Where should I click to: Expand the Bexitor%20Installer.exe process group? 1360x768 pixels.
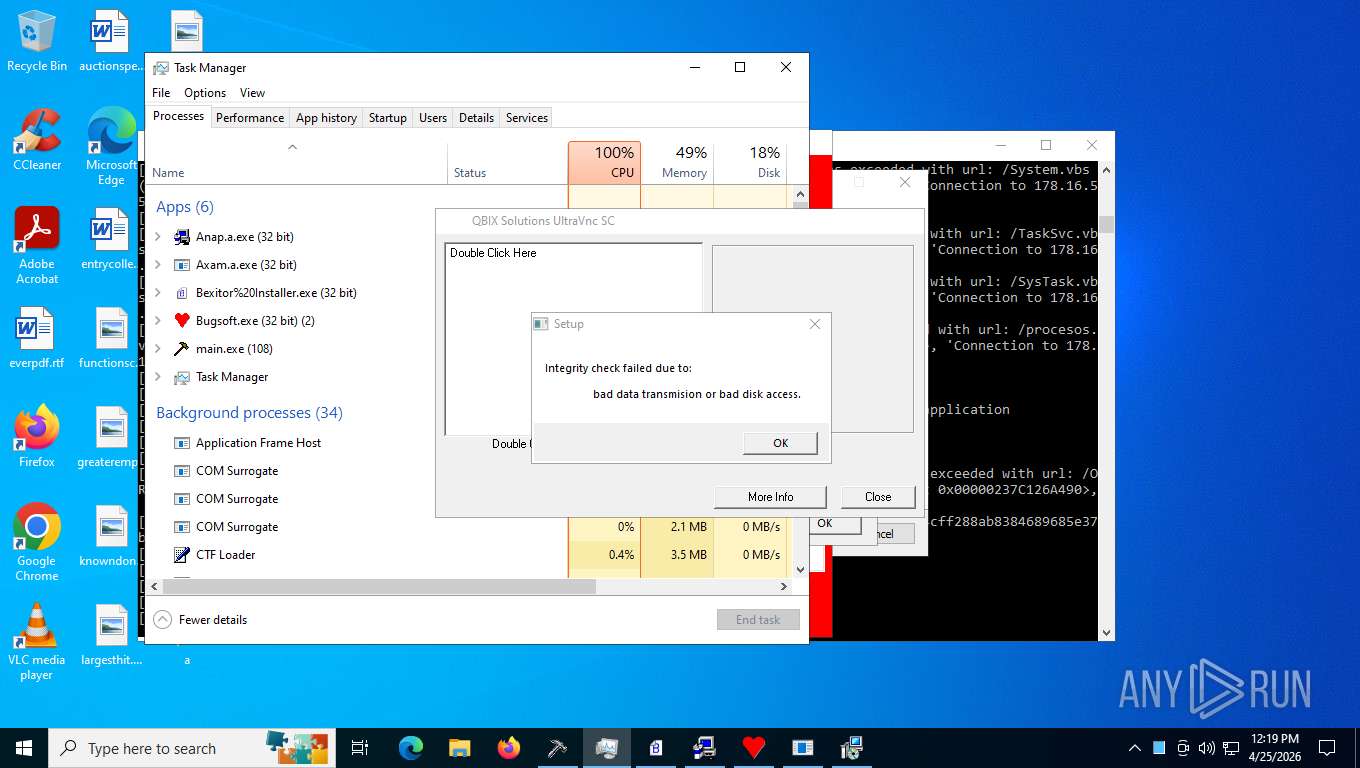click(158, 293)
